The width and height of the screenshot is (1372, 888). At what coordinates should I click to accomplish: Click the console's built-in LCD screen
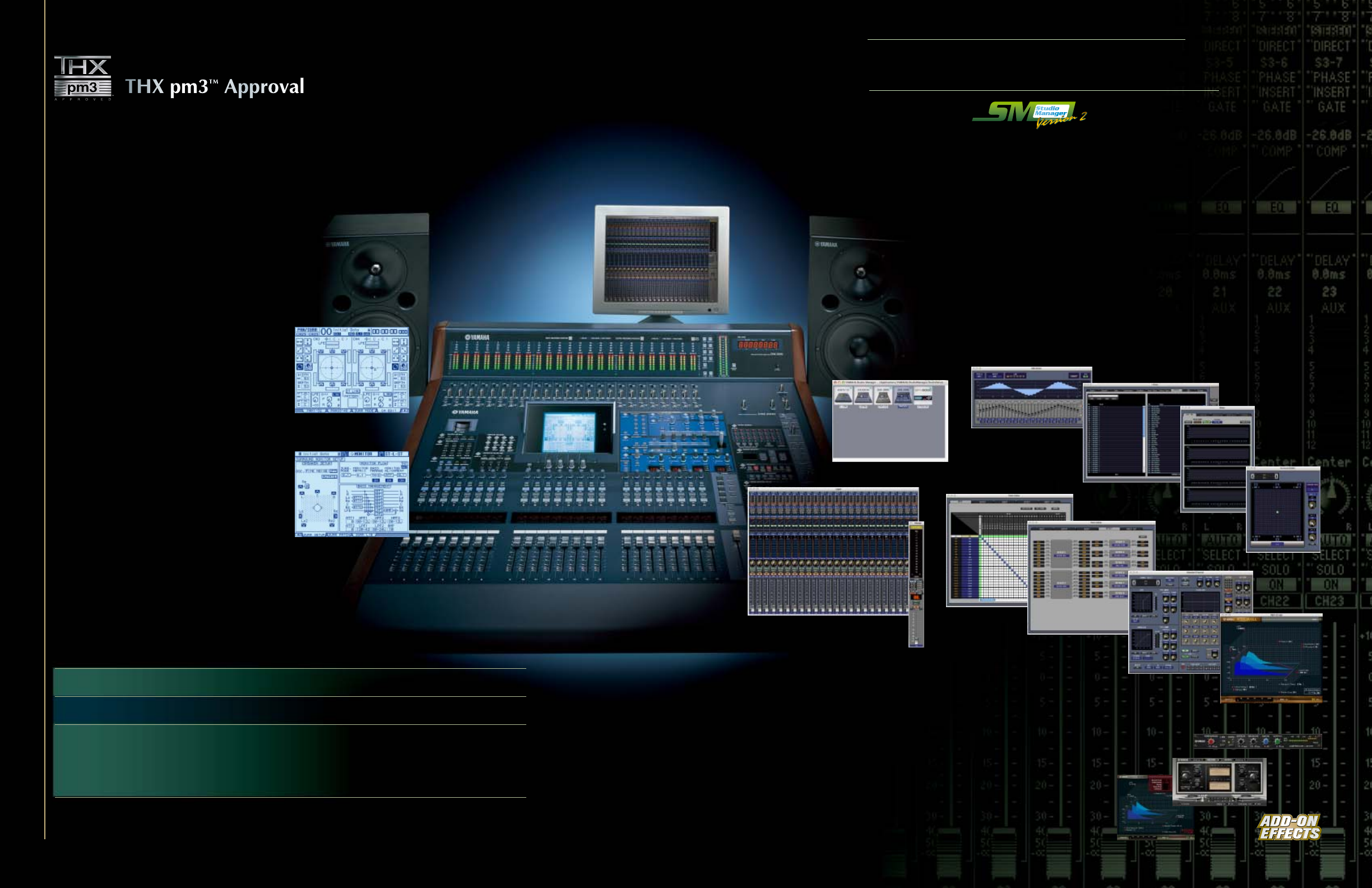point(568,431)
